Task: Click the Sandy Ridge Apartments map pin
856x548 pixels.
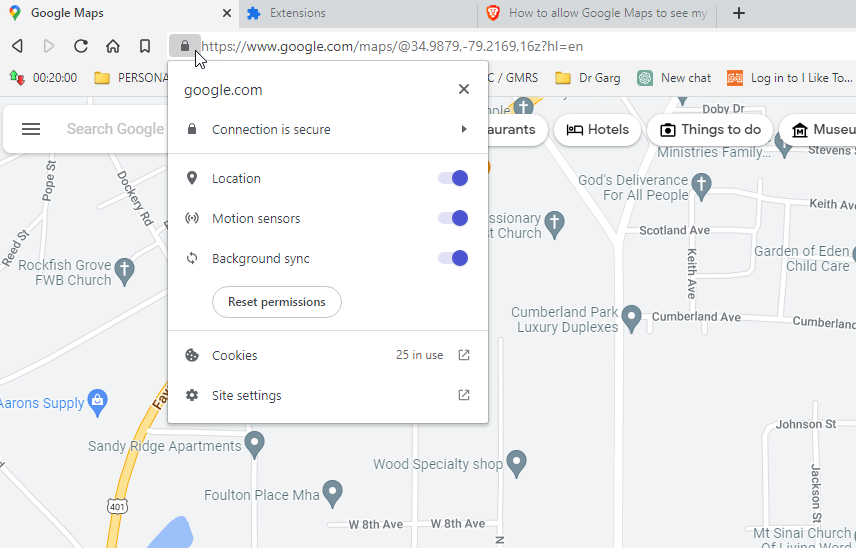Action: coord(254,444)
